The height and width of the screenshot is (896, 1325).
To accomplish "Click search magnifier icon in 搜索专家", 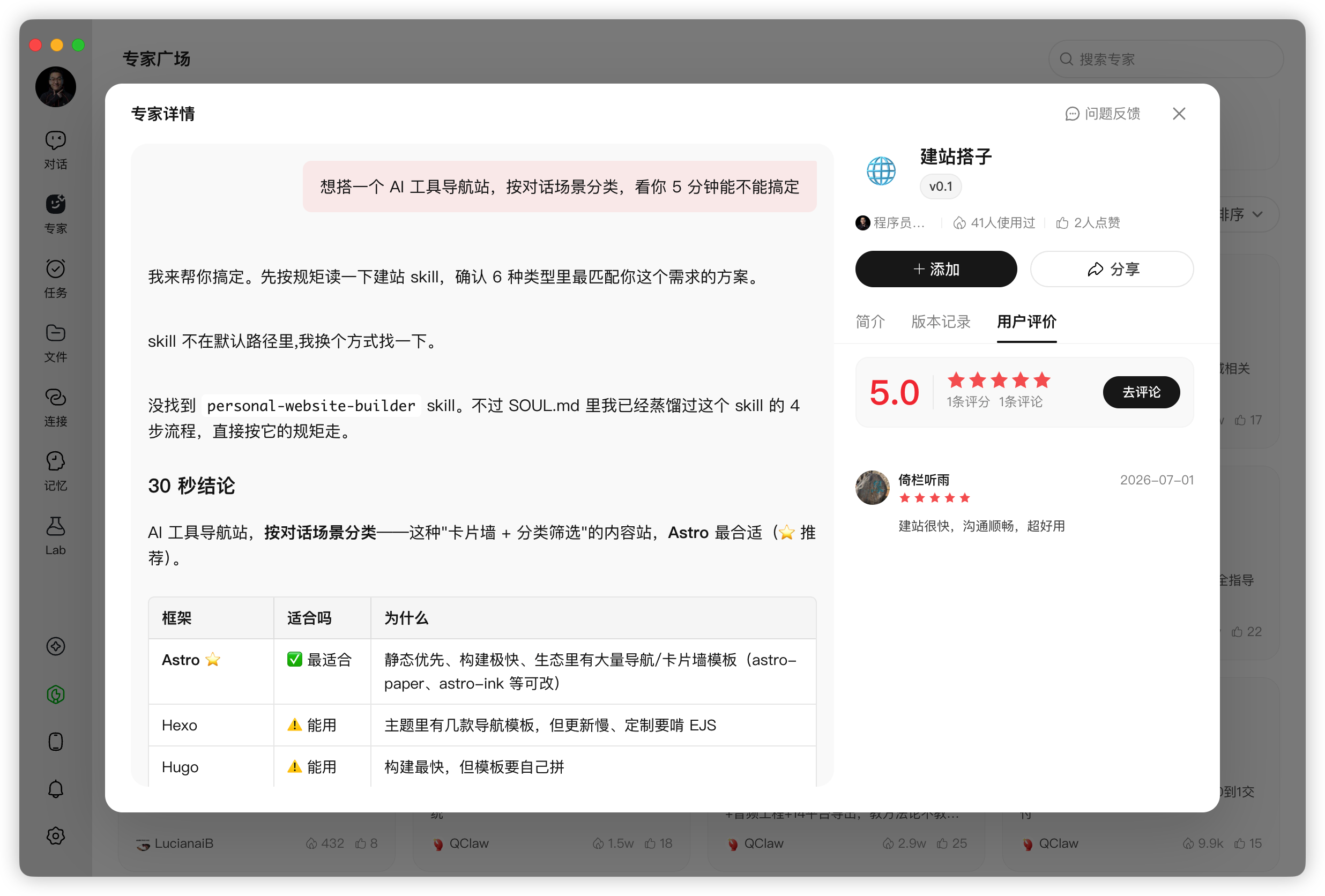I will pyautogui.click(x=1066, y=59).
